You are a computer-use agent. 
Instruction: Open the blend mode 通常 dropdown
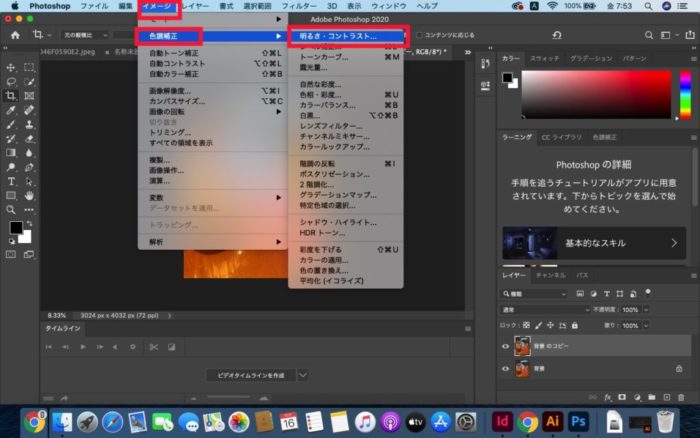(545, 310)
